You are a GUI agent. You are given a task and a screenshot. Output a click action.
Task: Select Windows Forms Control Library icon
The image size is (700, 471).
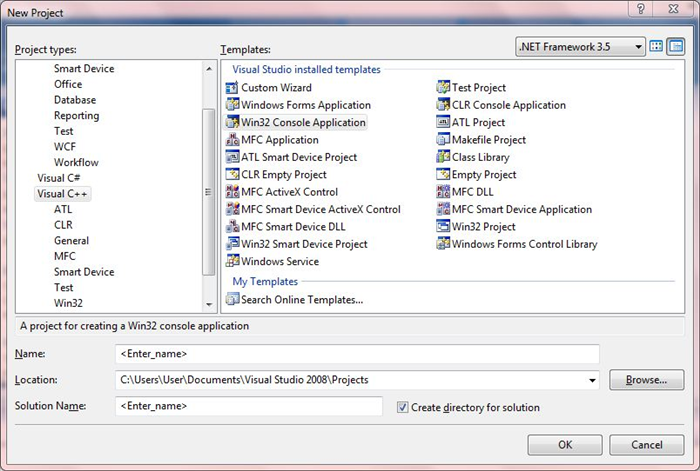[443, 244]
